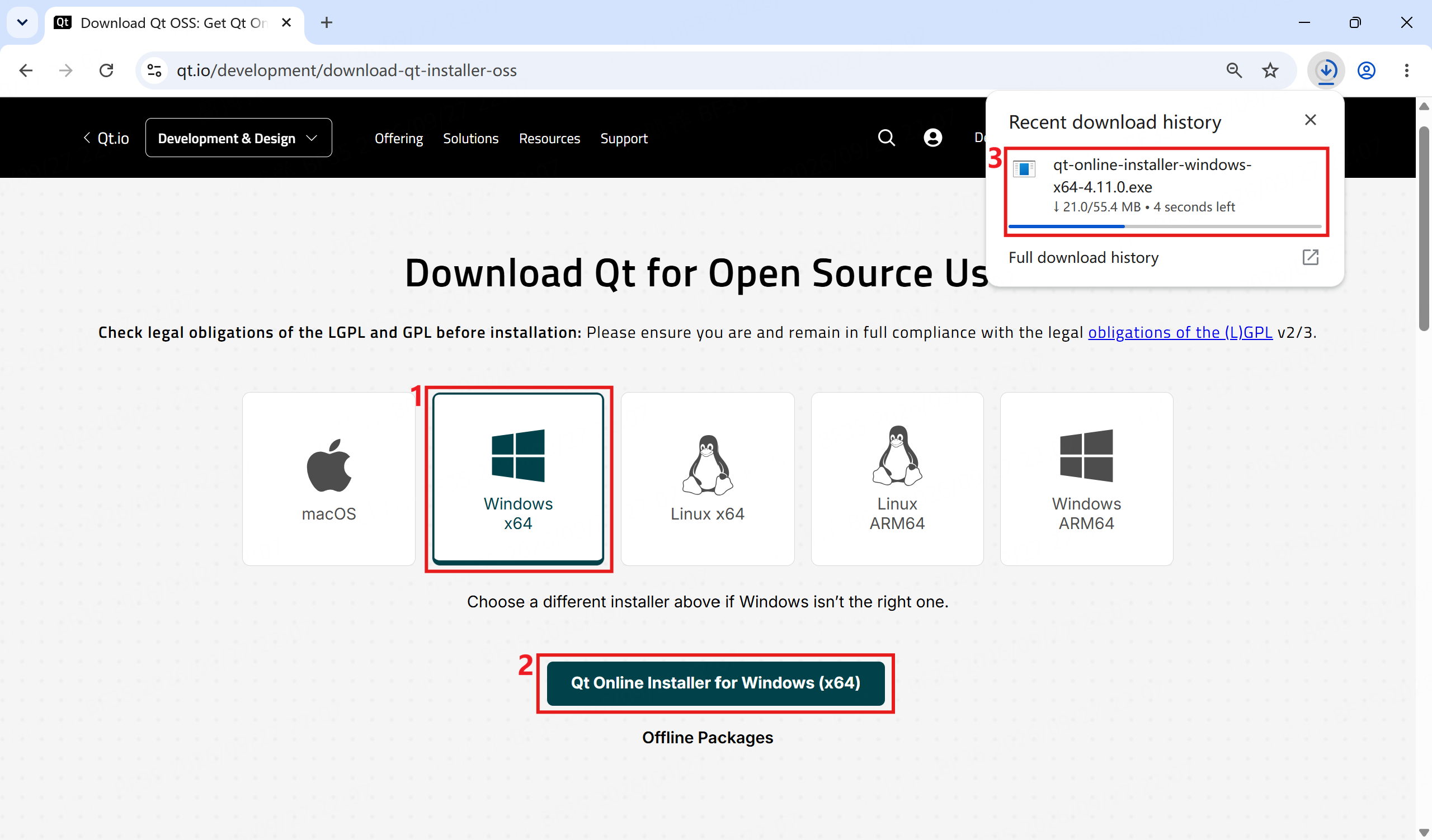
Task: Open the Solutions menu
Action: (x=470, y=139)
